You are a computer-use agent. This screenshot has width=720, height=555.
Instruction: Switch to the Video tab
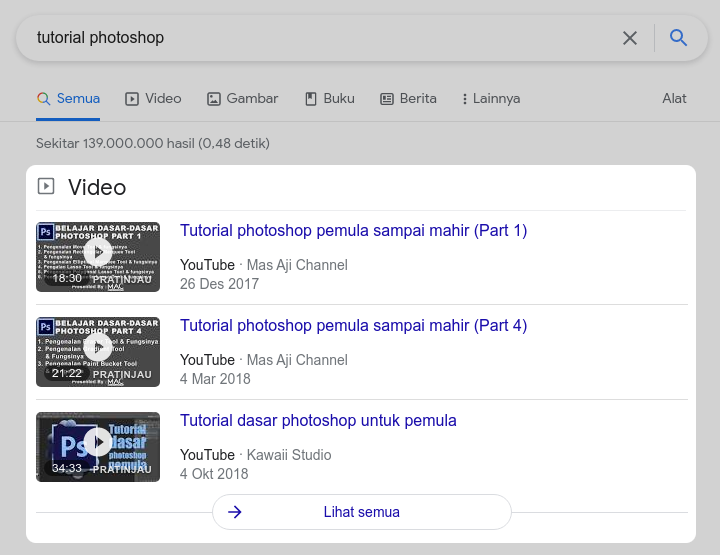click(x=153, y=99)
